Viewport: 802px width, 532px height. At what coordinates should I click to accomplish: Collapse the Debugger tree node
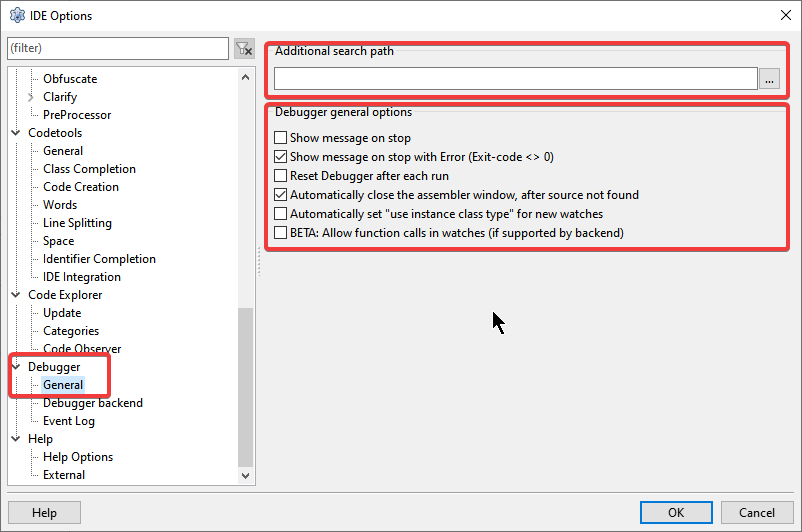pos(16,367)
